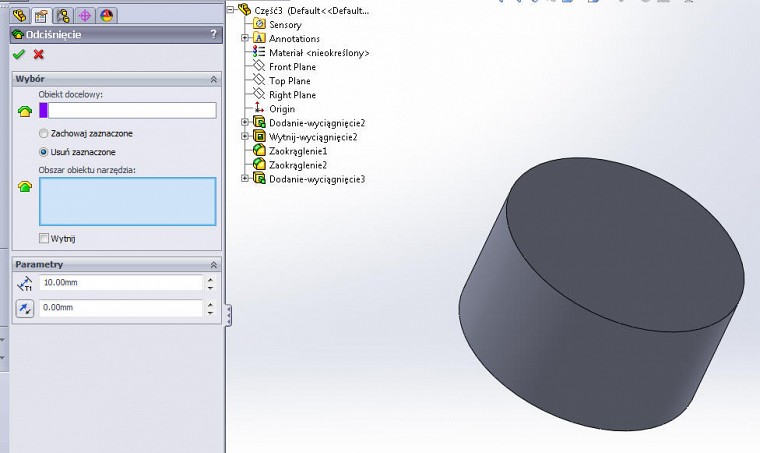Screen dimensions: 760x453
Task: Select Wytnij-wyciągnięcie2 feature
Action: (313, 137)
